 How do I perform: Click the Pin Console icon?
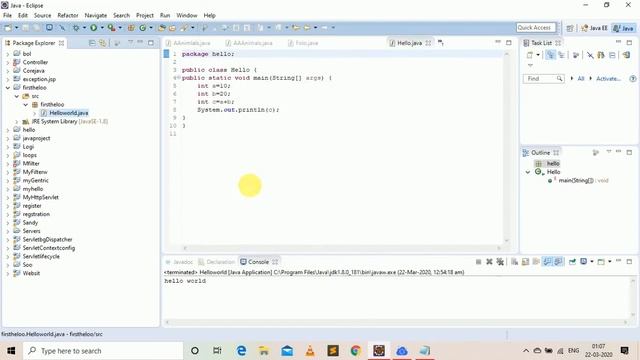(x=572, y=262)
